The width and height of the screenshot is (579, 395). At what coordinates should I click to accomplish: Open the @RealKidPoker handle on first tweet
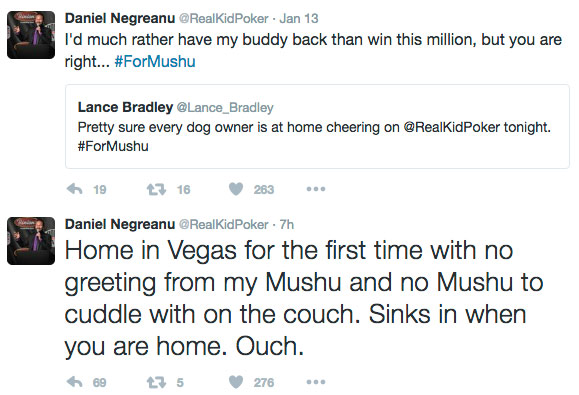(224, 18)
